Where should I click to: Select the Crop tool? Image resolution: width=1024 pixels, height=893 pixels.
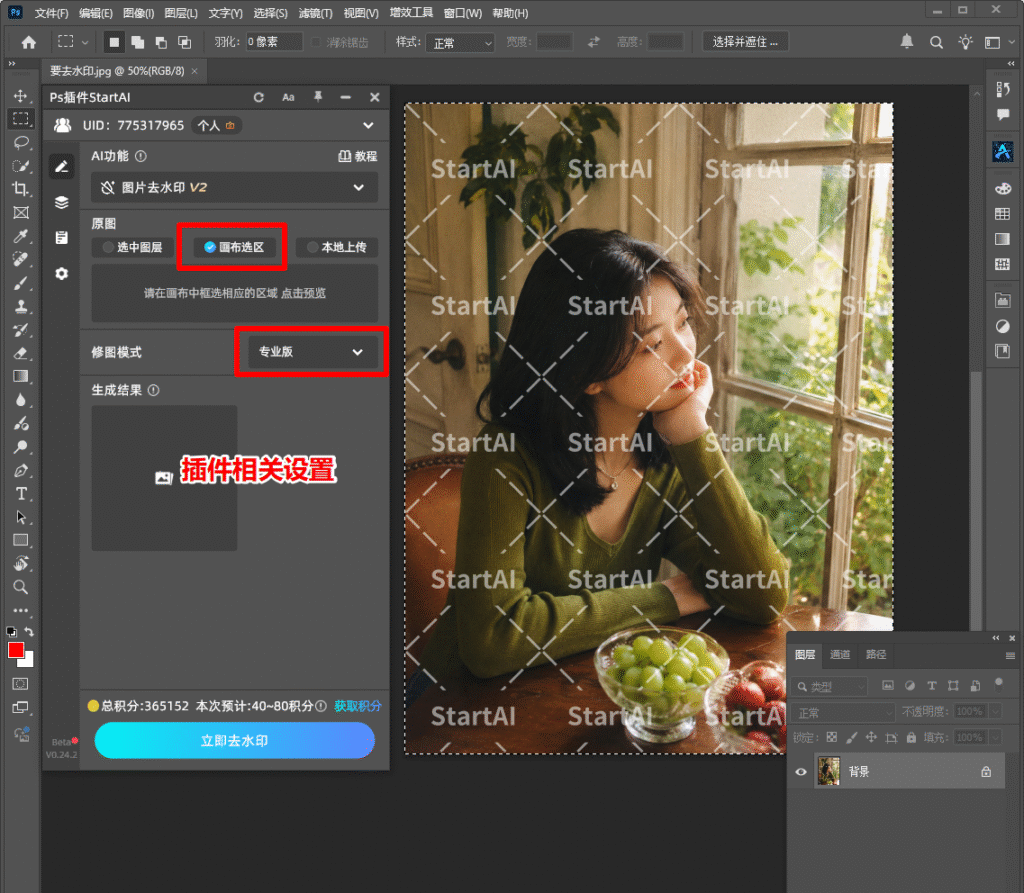20,189
